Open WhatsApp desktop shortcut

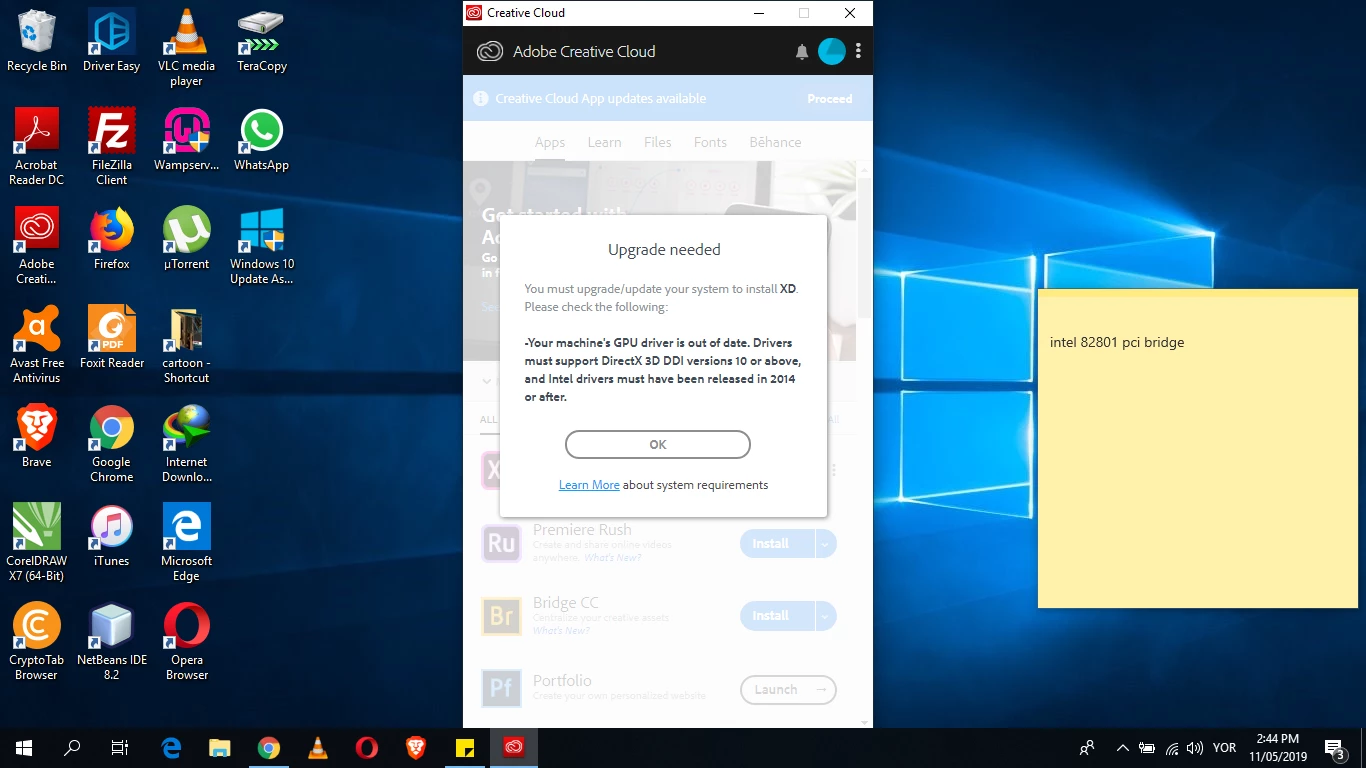(x=262, y=140)
